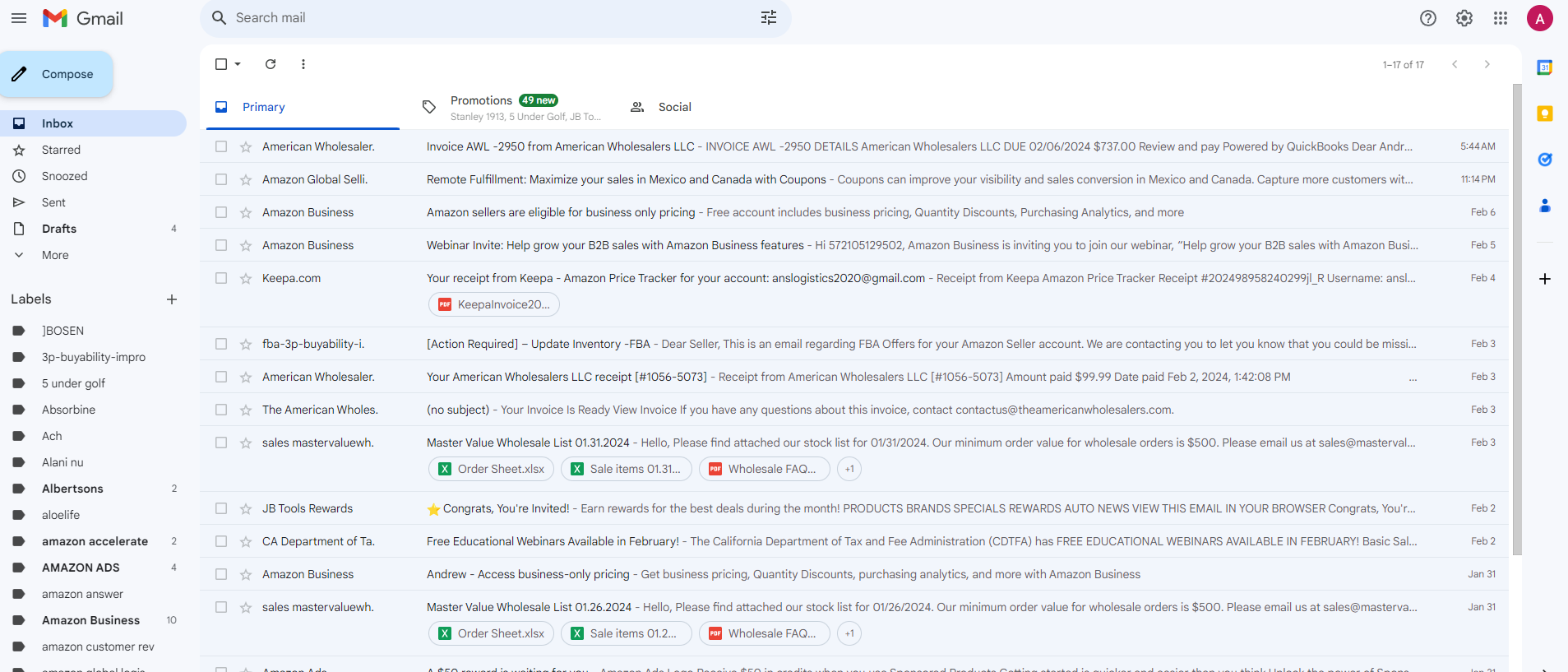Switch to the Promotions tab
The width and height of the screenshot is (1568, 672).
511,107
